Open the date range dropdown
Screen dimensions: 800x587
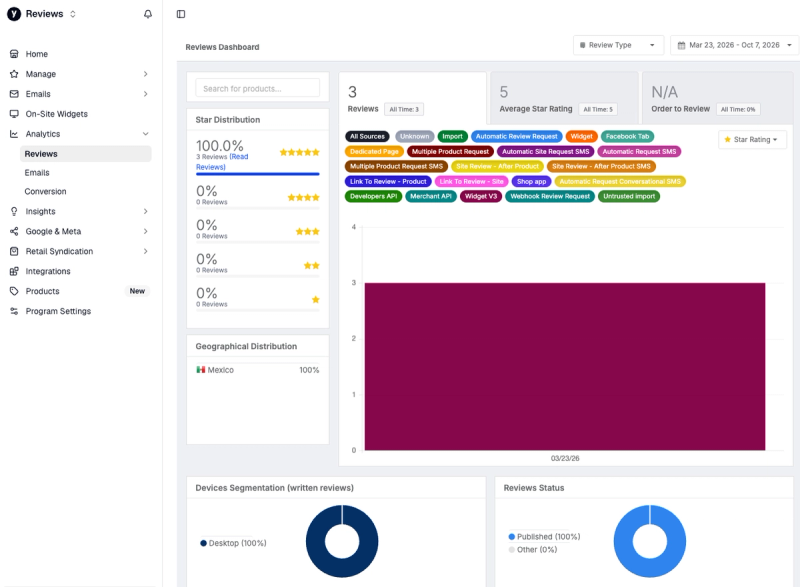(734, 45)
